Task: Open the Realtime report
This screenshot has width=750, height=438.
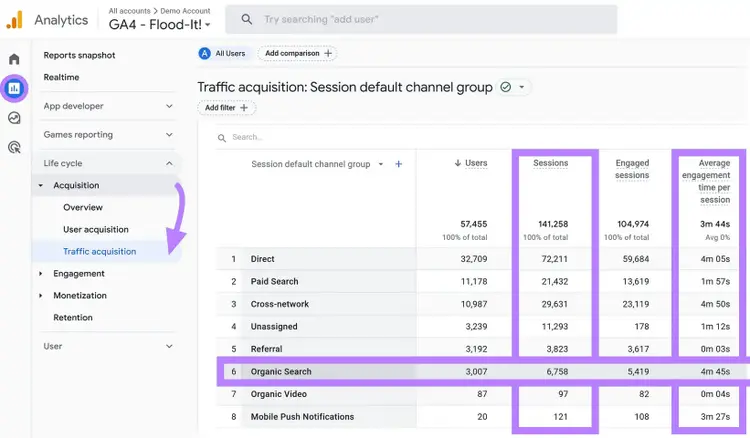Action: pos(61,77)
